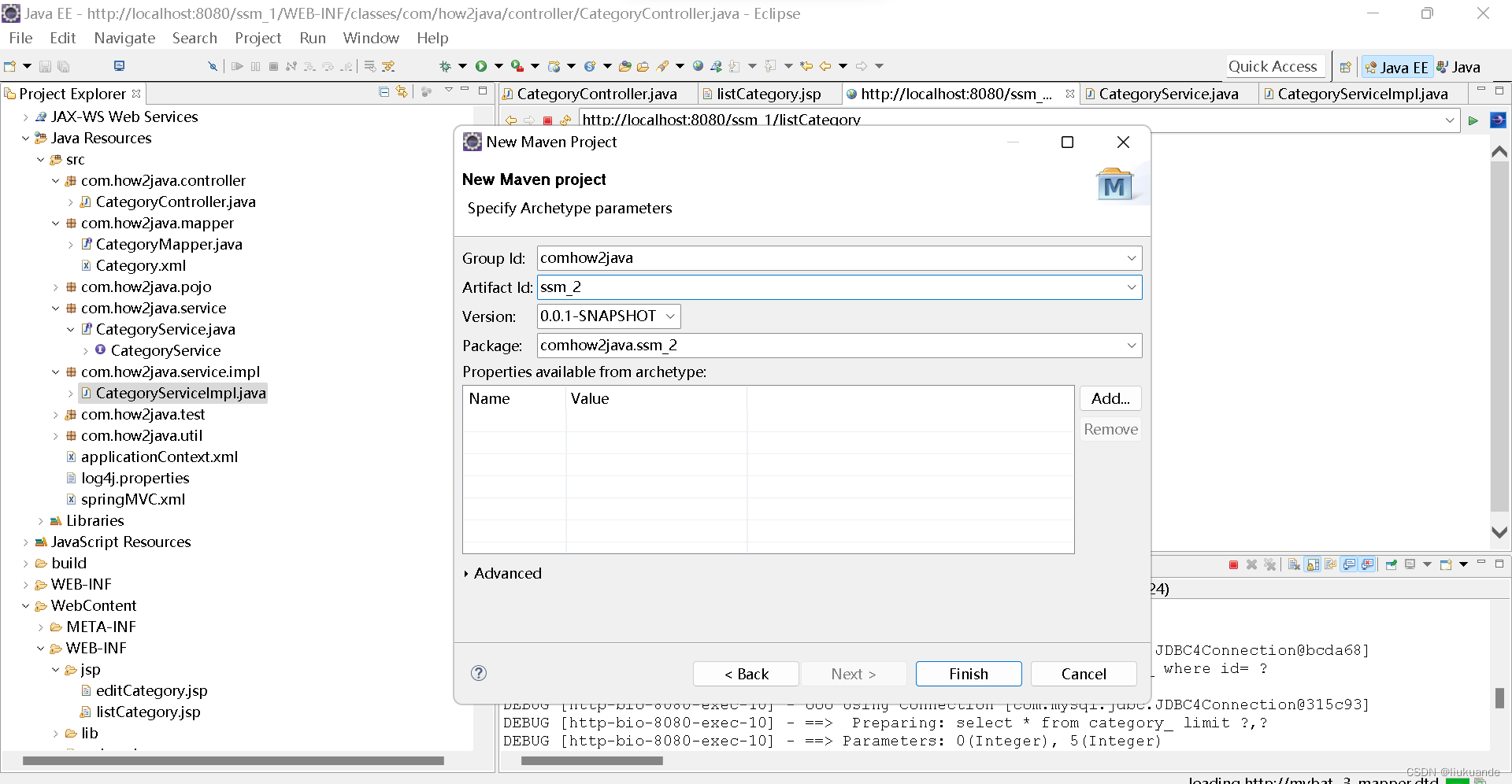Maximize the Console view via its icon
The height and width of the screenshot is (784, 1512).
1499,564
